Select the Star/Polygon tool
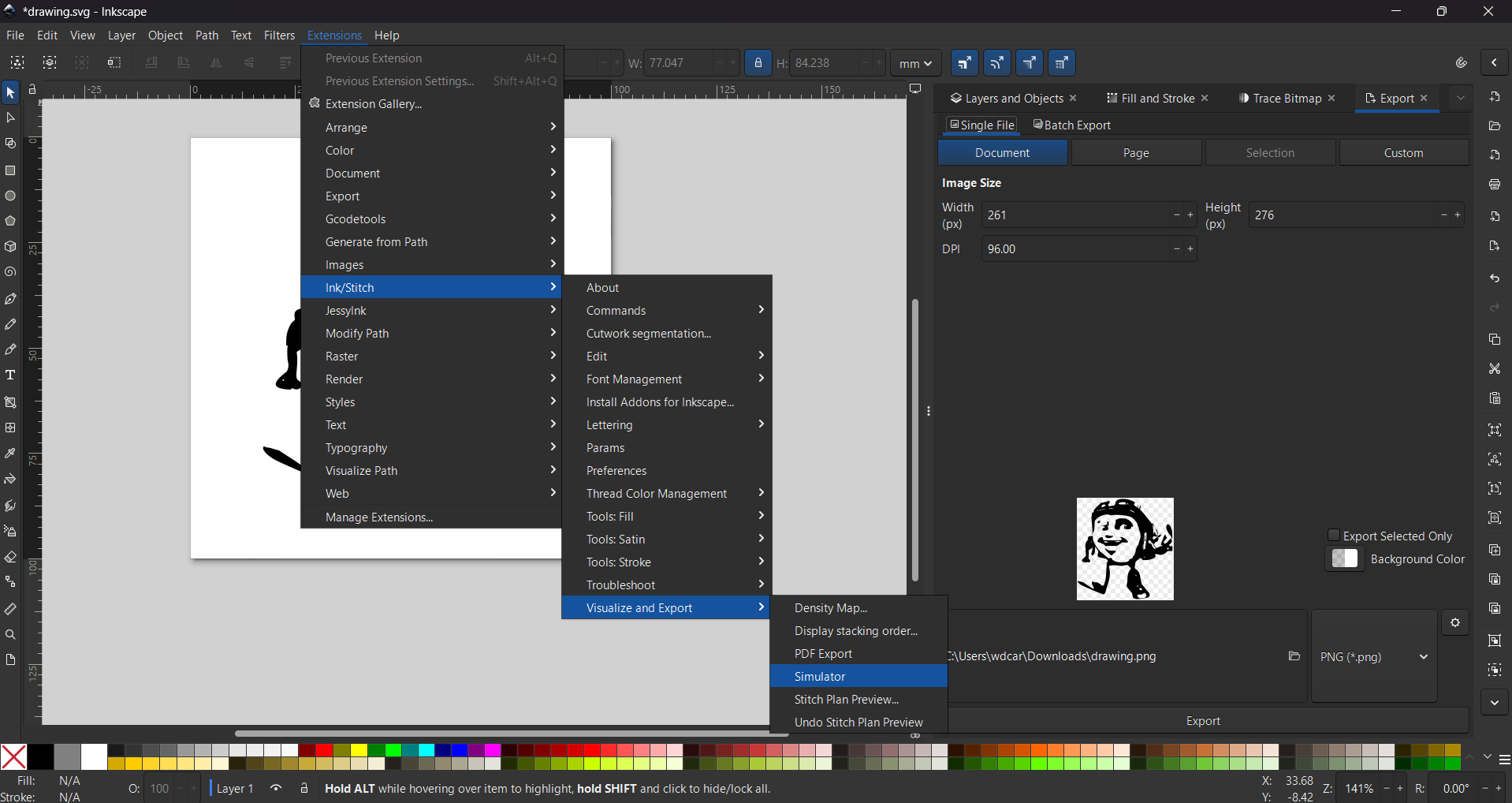 [10, 221]
